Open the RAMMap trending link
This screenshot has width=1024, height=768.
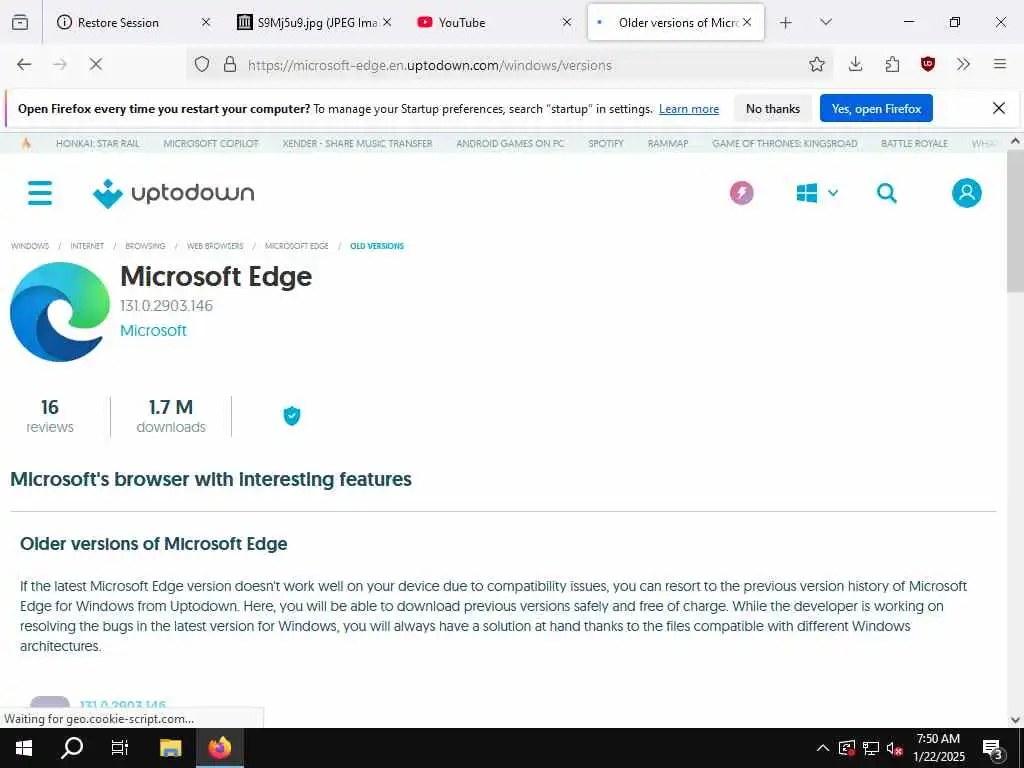coord(667,144)
